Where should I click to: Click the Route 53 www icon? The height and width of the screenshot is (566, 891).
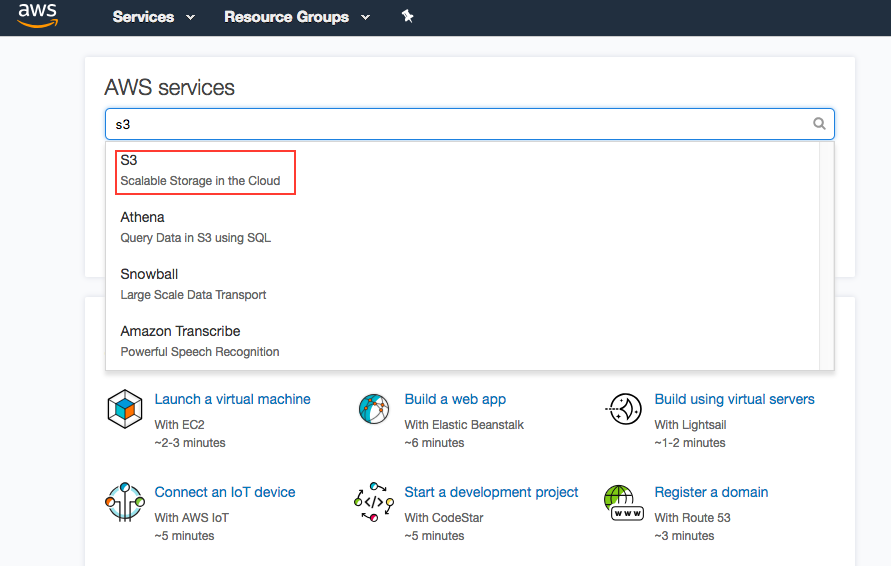coord(623,503)
